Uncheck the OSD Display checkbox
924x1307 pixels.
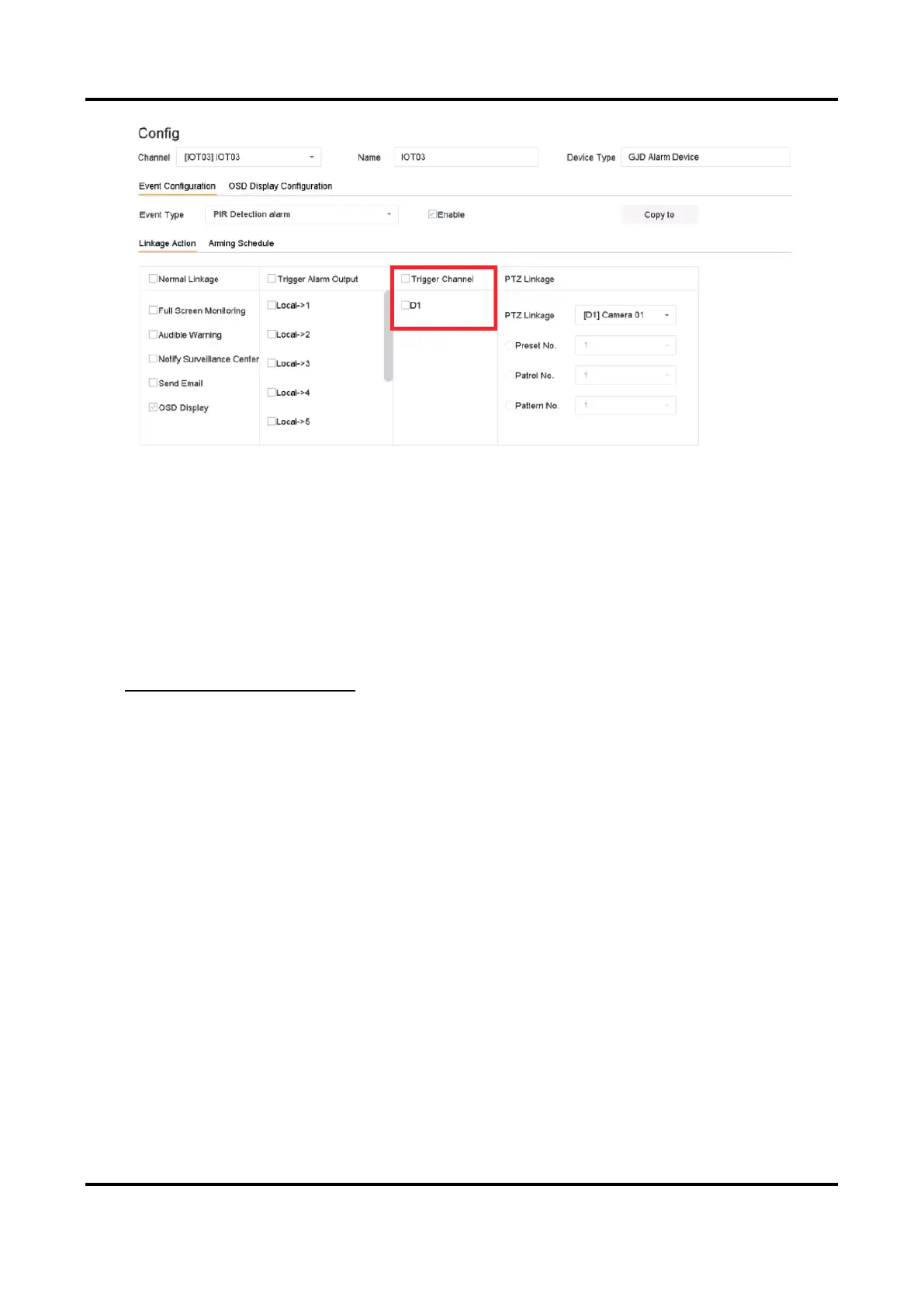(x=153, y=407)
